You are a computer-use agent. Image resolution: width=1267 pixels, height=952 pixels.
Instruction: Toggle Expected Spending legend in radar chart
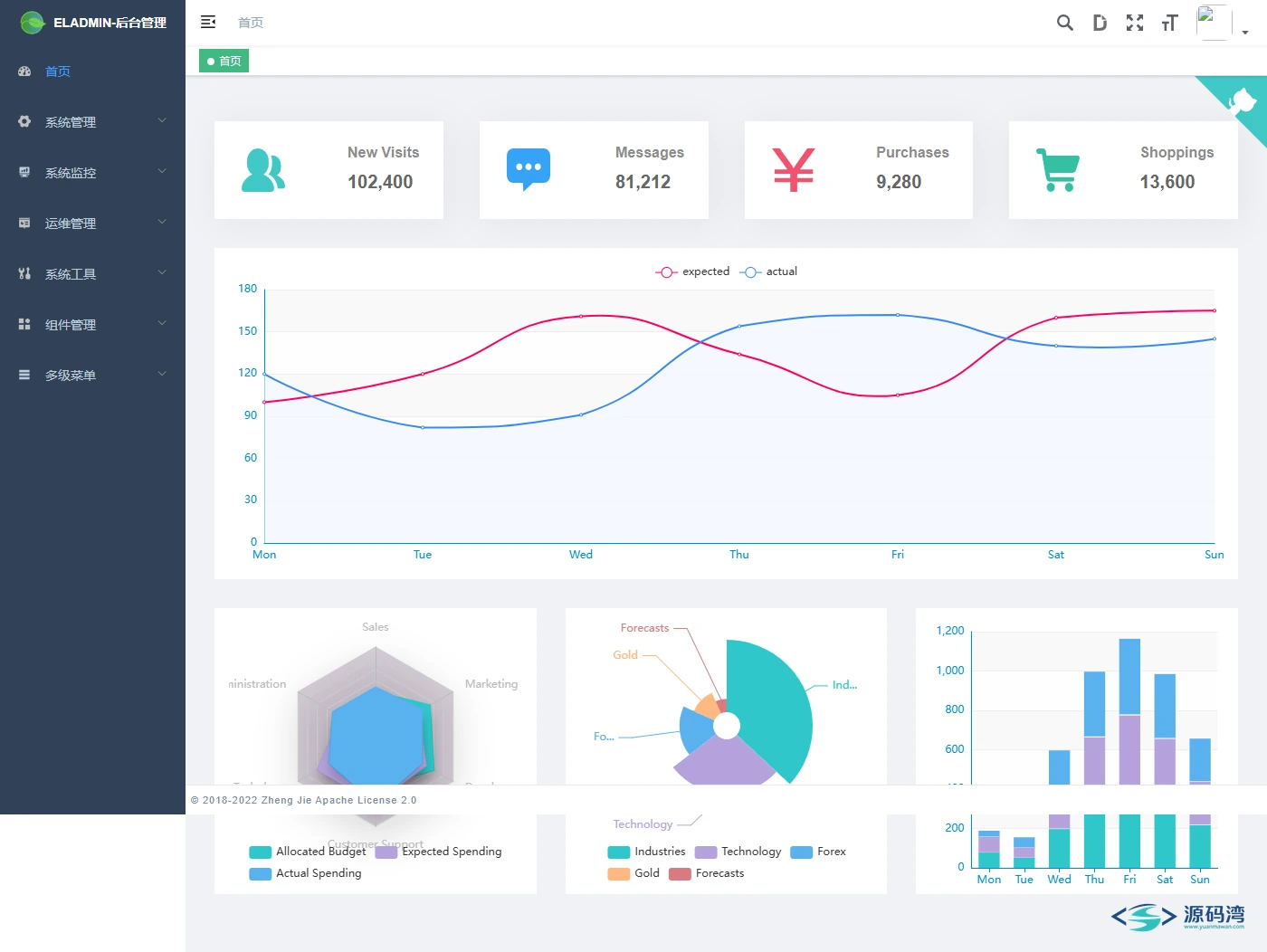pos(438,852)
